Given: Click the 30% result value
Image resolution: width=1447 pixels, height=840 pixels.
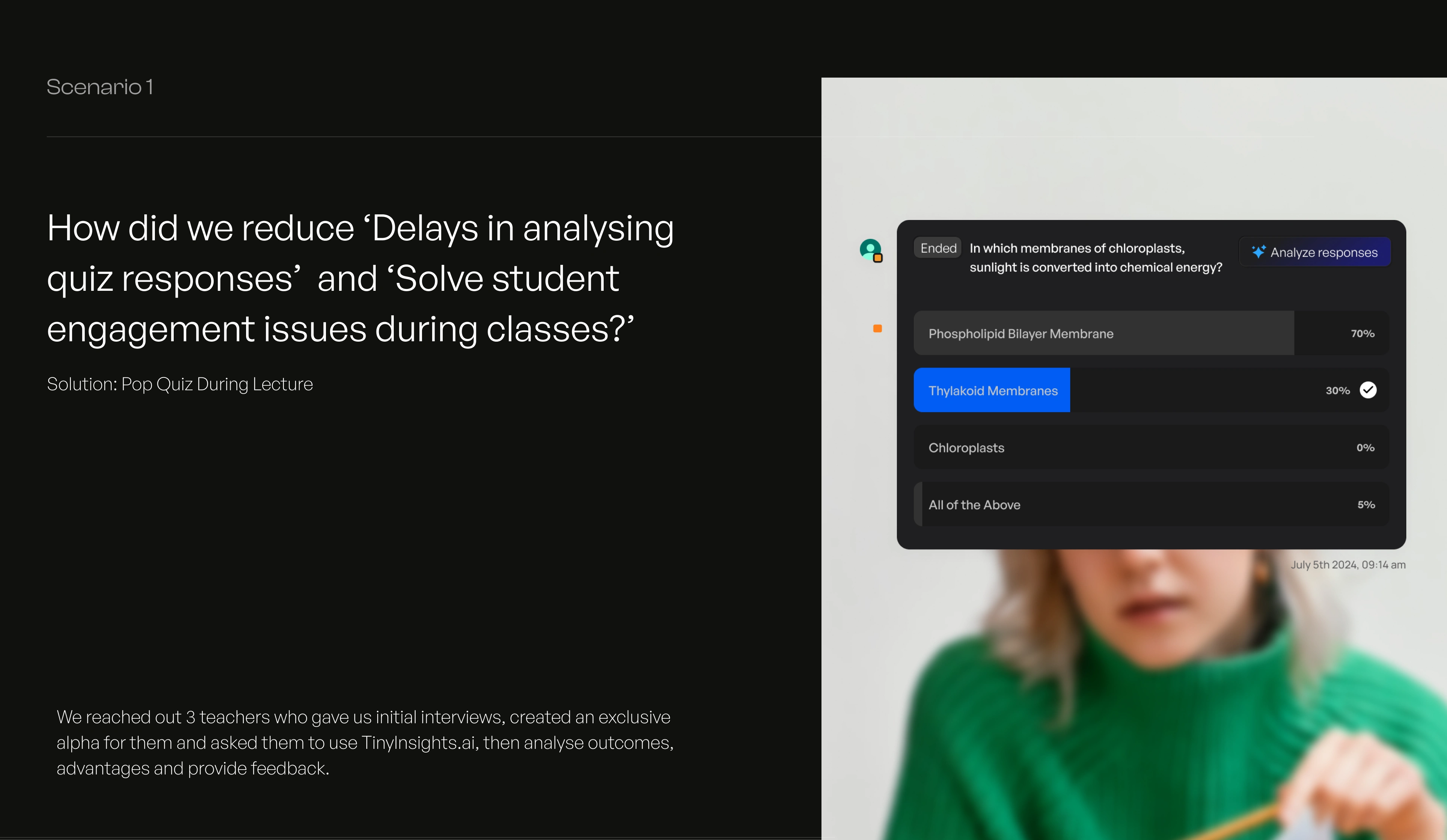Looking at the screenshot, I should [1337, 391].
